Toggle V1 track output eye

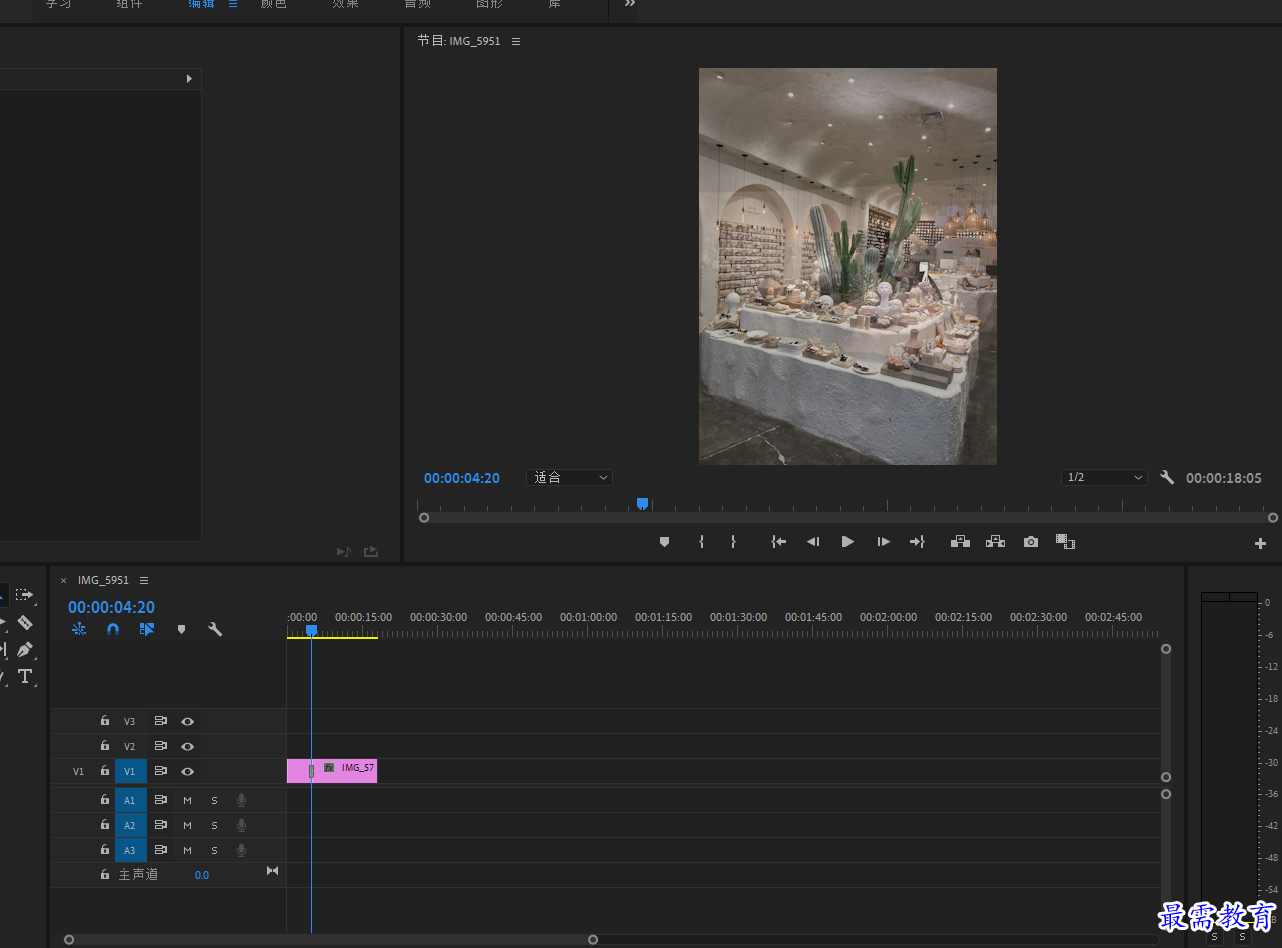187,771
